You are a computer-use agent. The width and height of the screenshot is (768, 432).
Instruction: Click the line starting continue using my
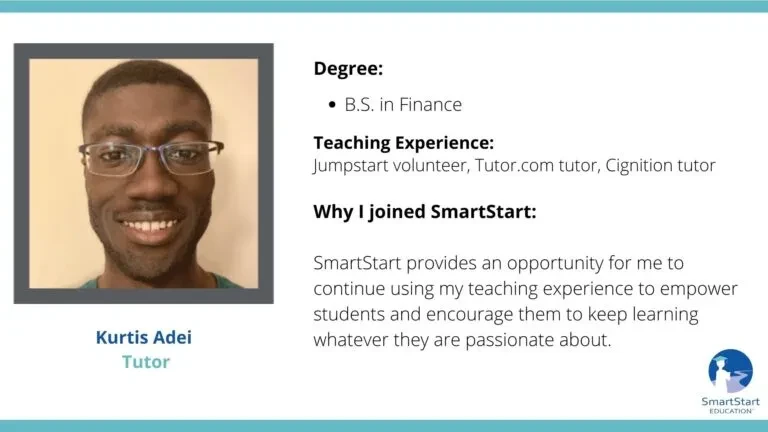pos(525,289)
